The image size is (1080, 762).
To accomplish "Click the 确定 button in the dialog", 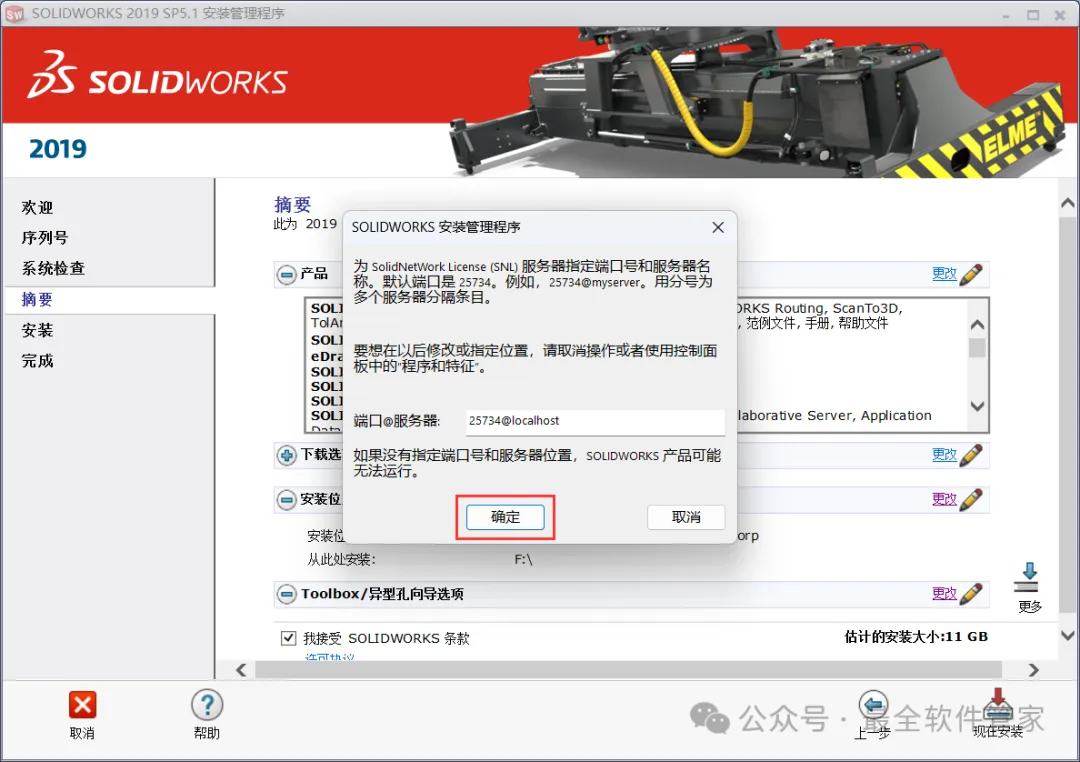I will click(x=505, y=517).
